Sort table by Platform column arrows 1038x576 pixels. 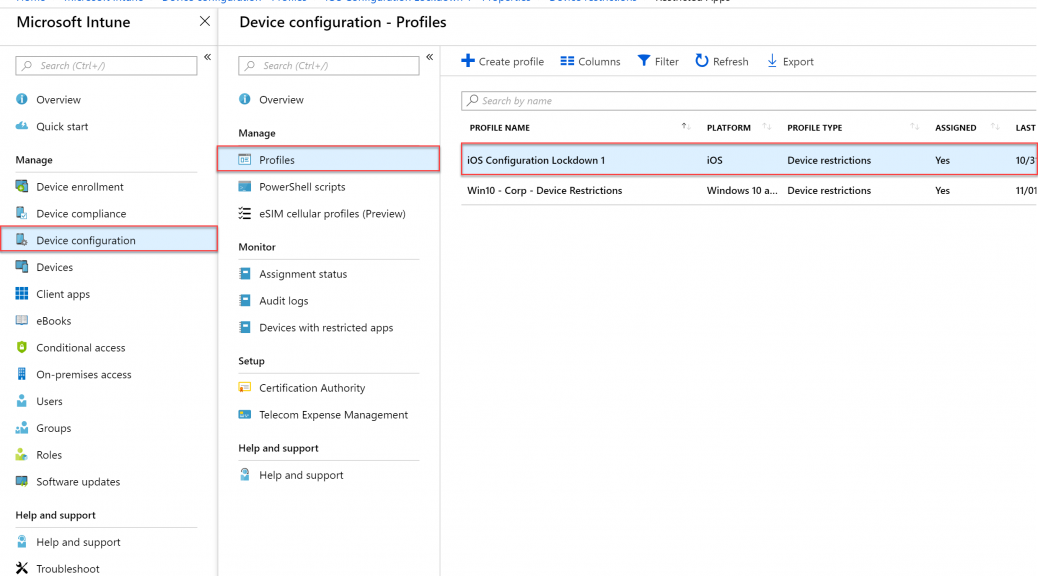767,126
